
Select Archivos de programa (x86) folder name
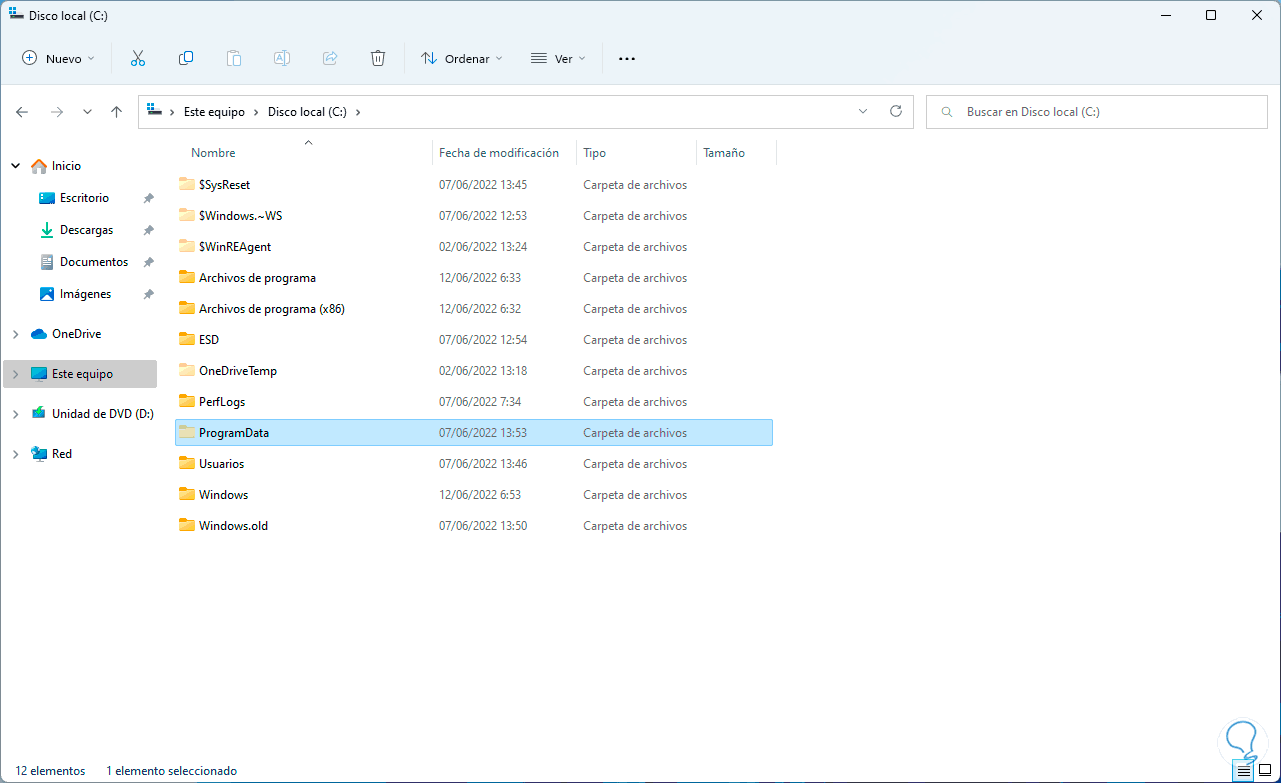(x=272, y=308)
